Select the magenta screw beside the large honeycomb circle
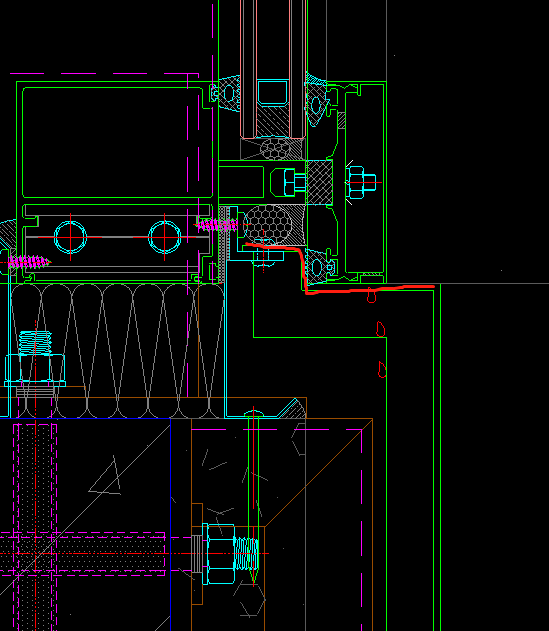This screenshot has width=549, height=631. pos(217,225)
